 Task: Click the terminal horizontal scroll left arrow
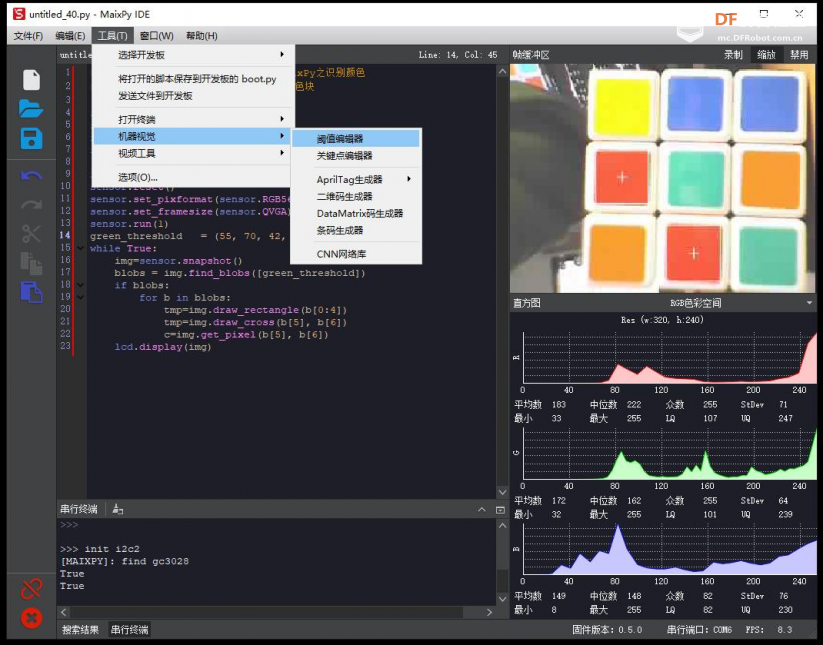(x=64, y=612)
